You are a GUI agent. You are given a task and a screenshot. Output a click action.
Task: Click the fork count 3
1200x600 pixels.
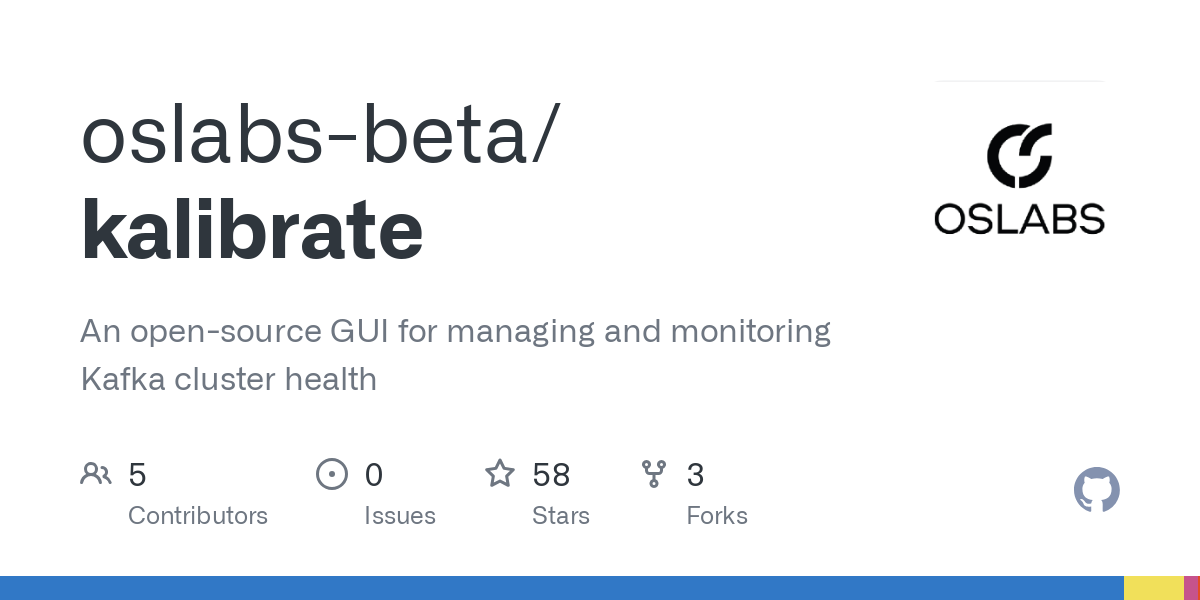[696, 474]
